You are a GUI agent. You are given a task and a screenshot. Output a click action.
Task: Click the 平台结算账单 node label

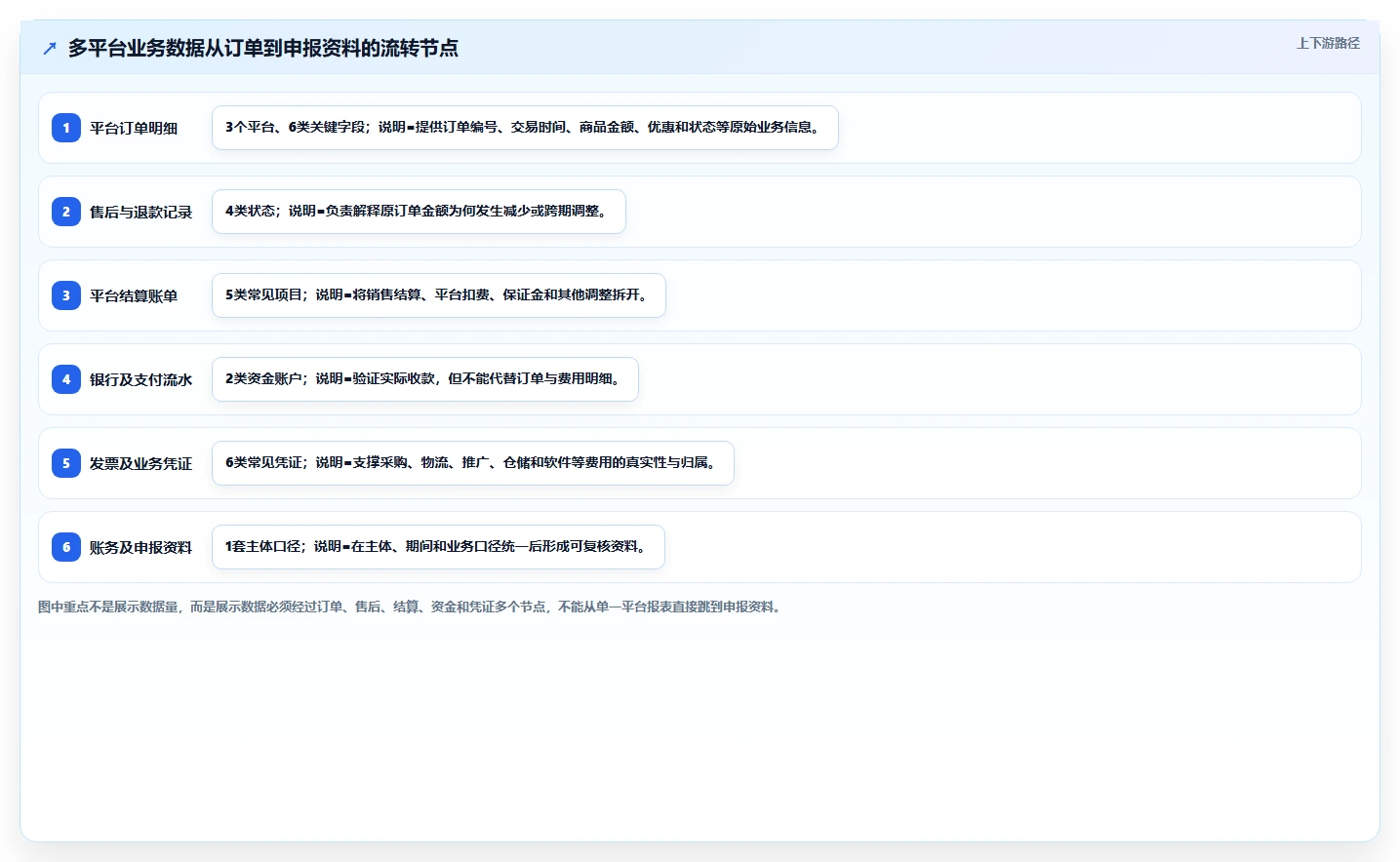click(x=134, y=295)
